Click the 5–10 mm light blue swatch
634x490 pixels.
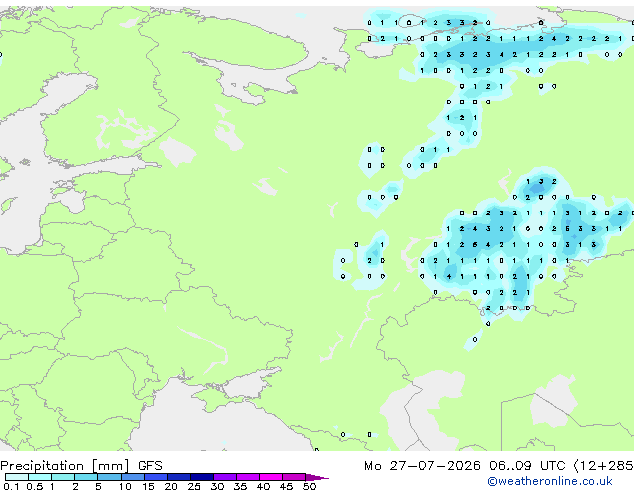[109, 477]
